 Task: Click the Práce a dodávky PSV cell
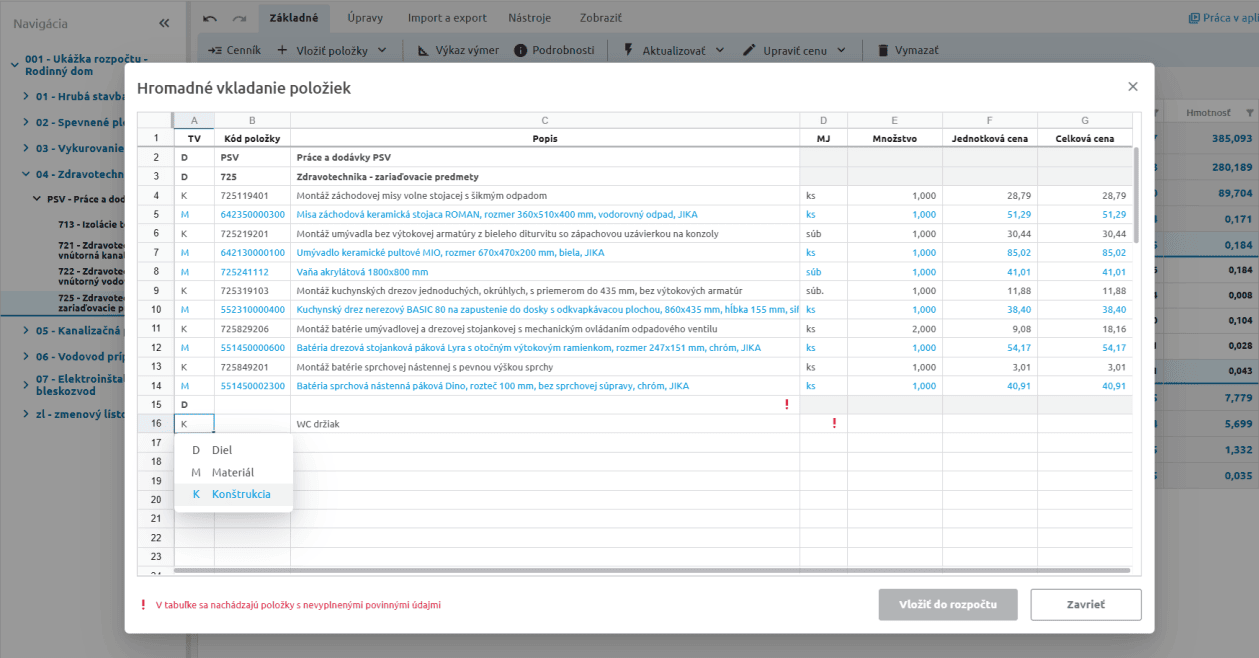click(545, 158)
